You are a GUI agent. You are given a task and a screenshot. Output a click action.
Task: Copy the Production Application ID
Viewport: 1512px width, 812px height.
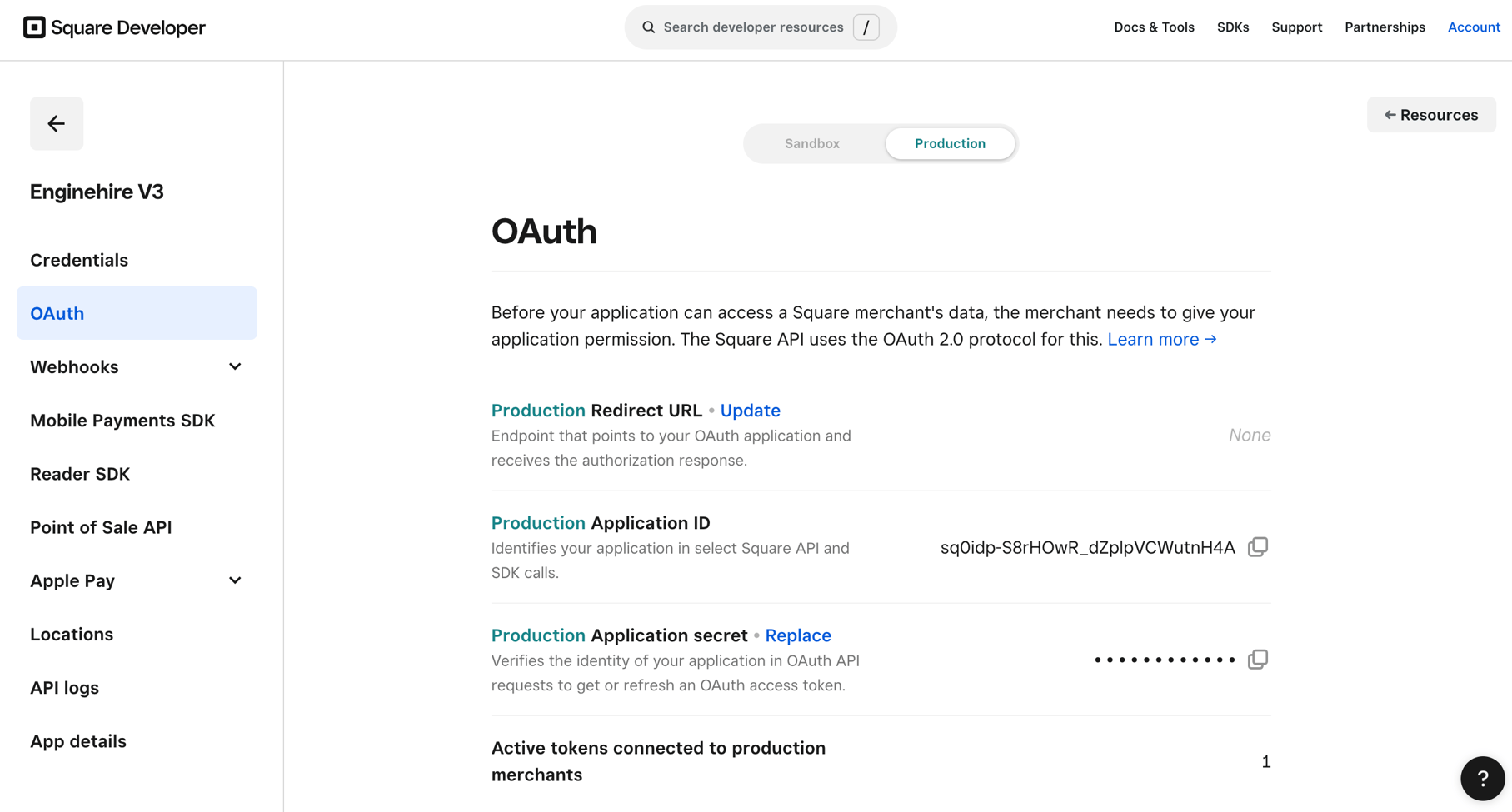pyautogui.click(x=1257, y=547)
